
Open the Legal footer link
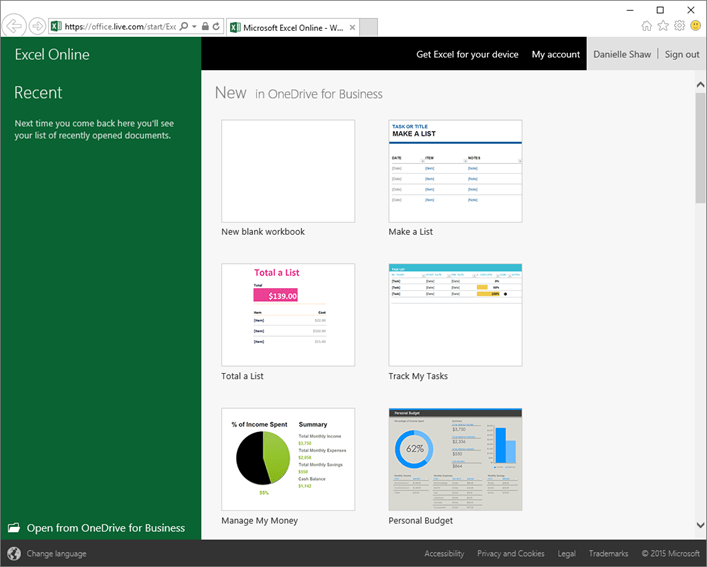point(566,553)
